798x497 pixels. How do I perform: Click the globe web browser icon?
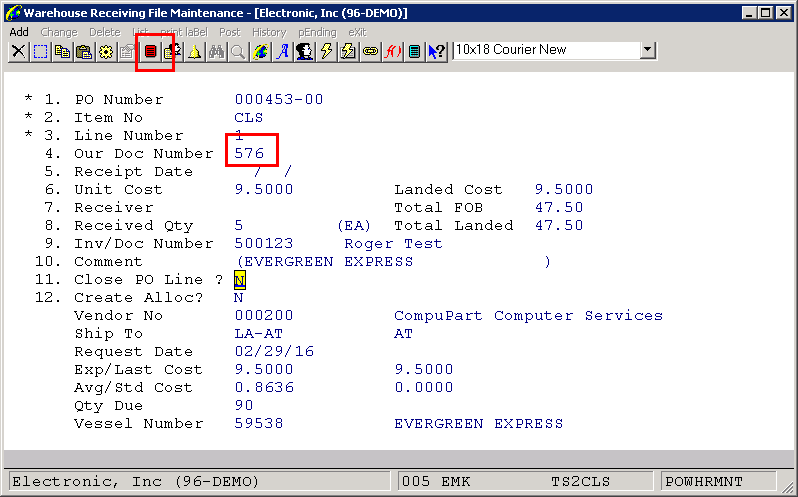click(260, 51)
